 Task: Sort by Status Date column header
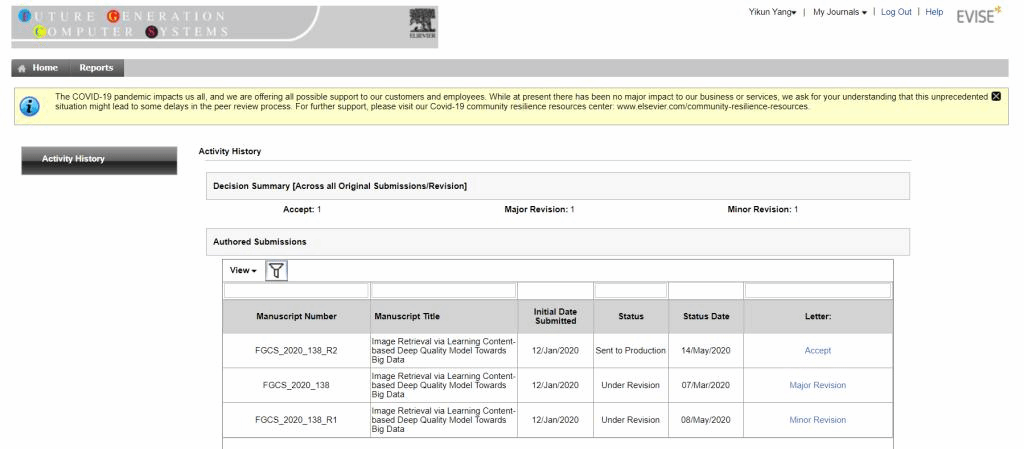(x=704, y=316)
